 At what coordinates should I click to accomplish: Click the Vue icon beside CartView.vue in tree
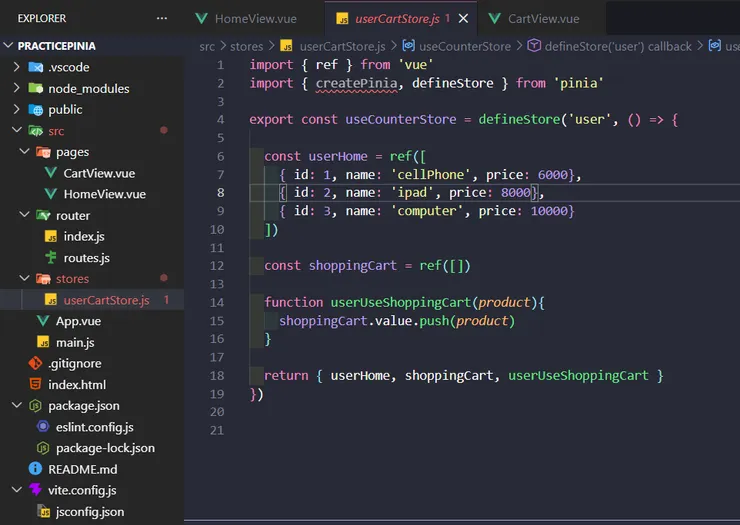click(50, 173)
